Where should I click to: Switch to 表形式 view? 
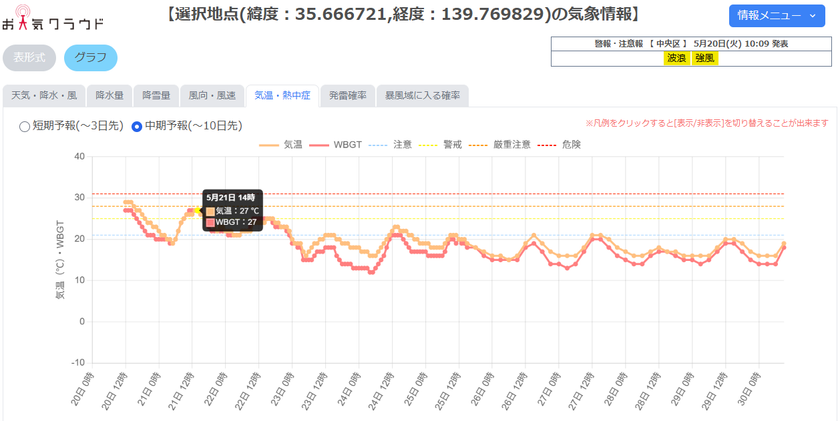click(x=29, y=58)
